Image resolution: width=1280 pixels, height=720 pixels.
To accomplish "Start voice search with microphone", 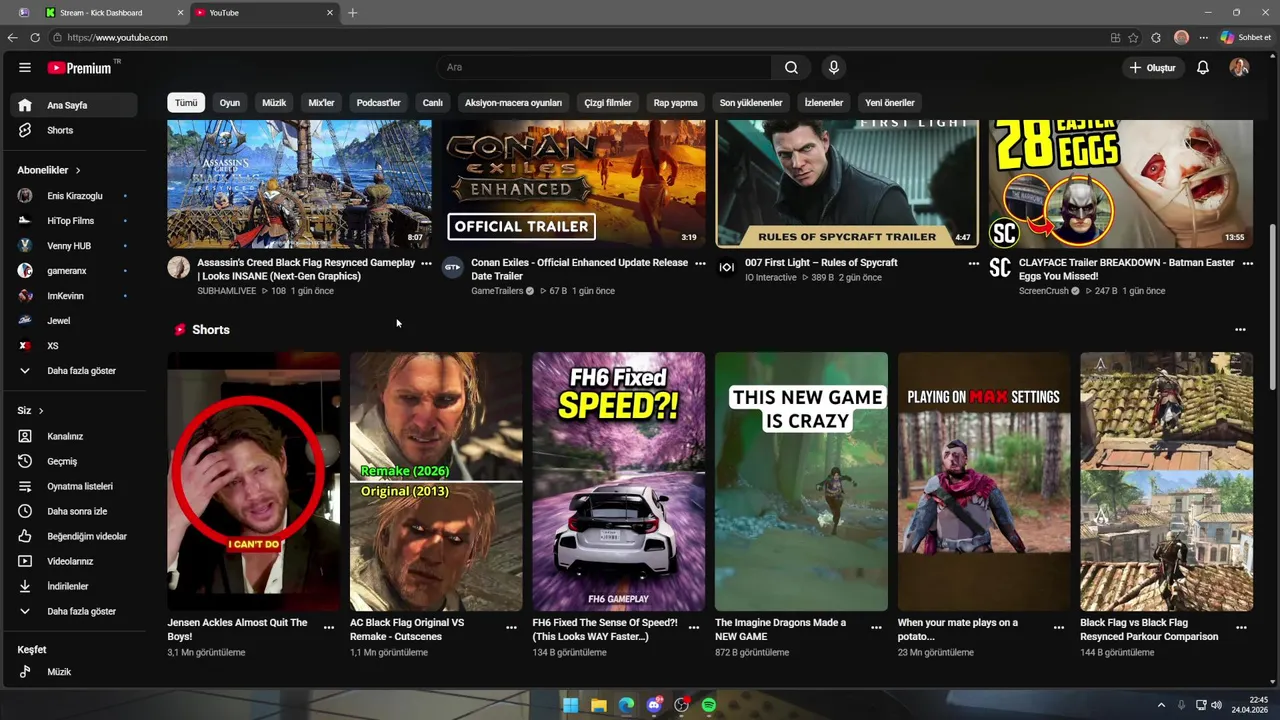I will click(x=833, y=67).
